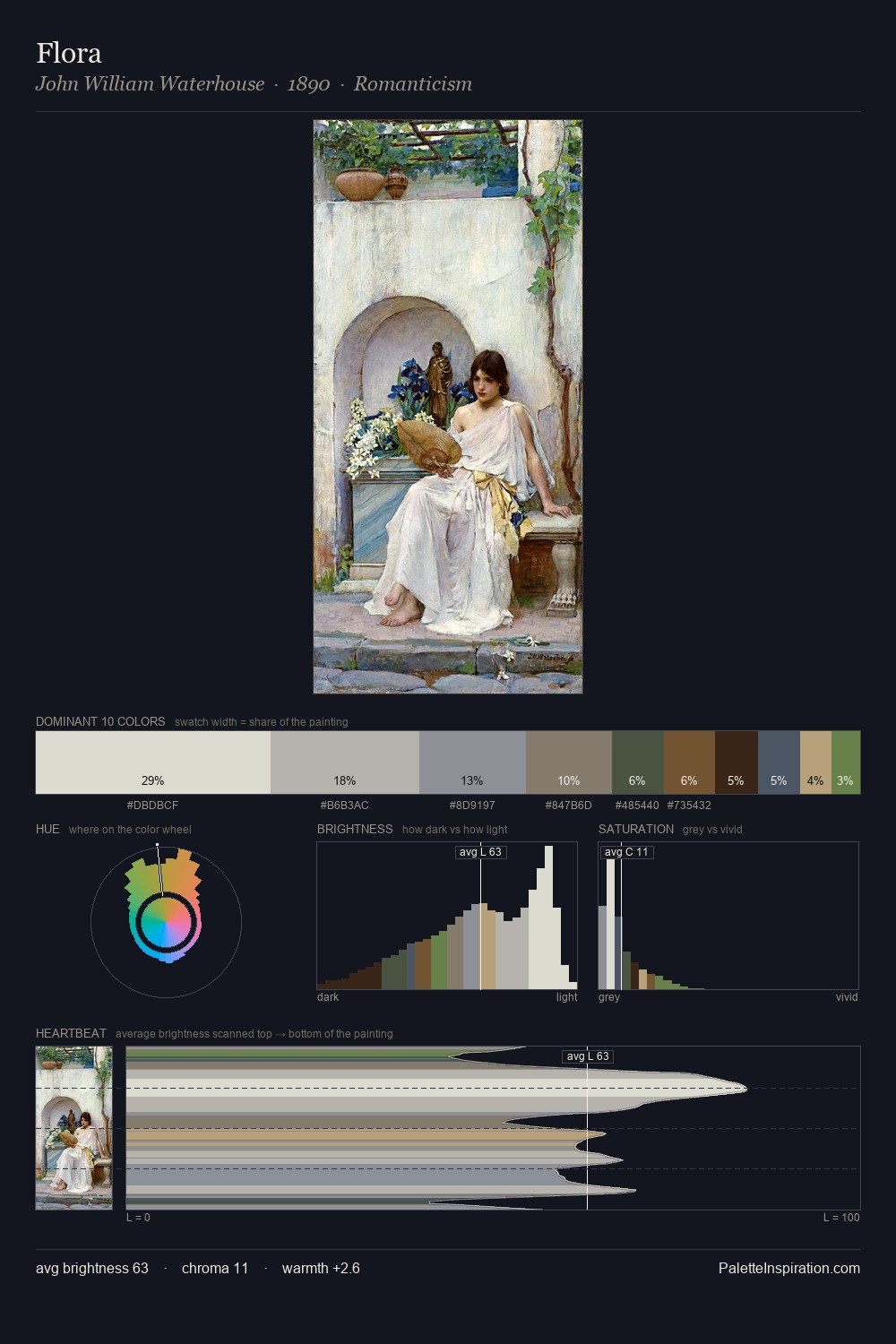The height and width of the screenshot is (1344, 896).
Task: Click the 'avg C 11' saturation label
Action: [626, 852]
